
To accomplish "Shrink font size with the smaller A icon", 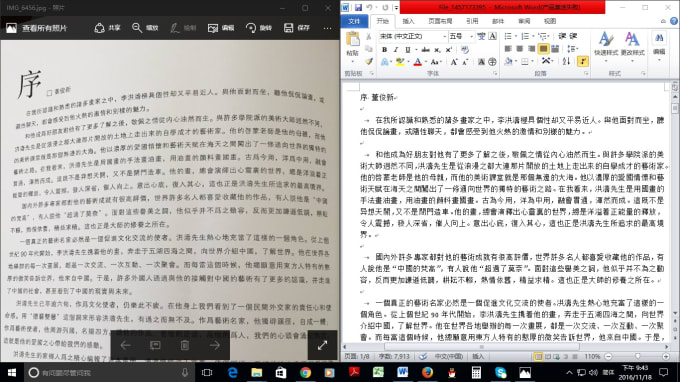I will click(465, 62).
